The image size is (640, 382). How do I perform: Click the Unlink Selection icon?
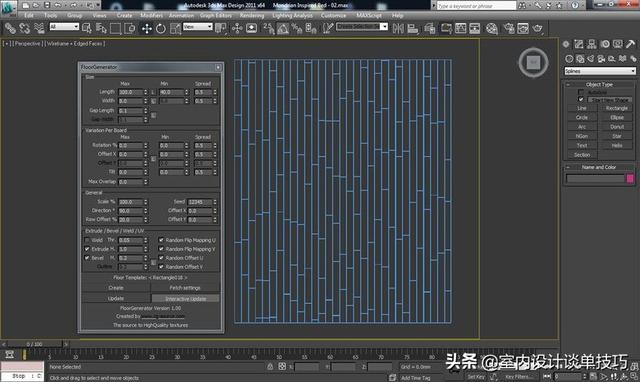[24, 29]
